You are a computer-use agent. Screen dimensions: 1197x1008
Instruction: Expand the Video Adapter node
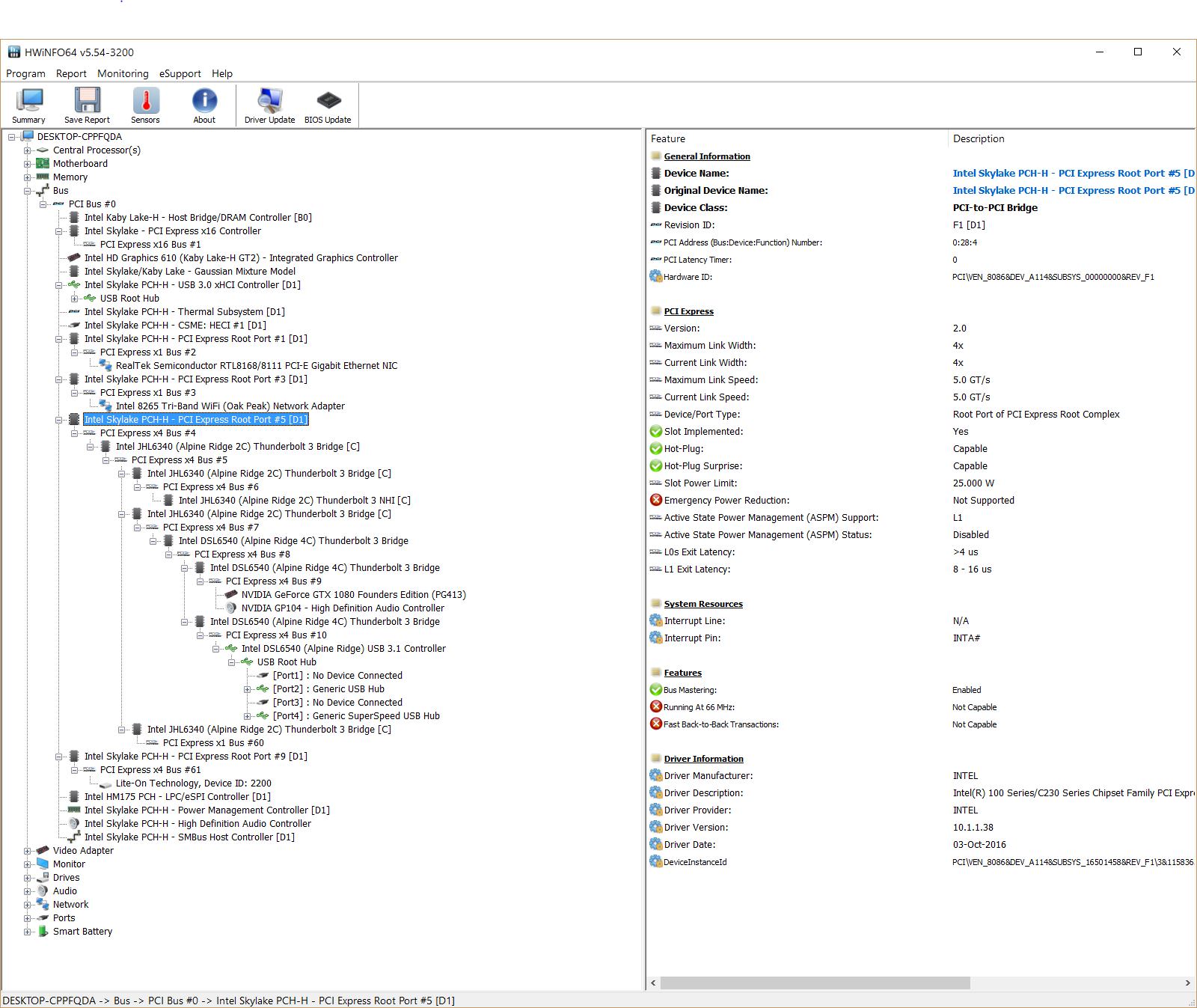point(27,851)
